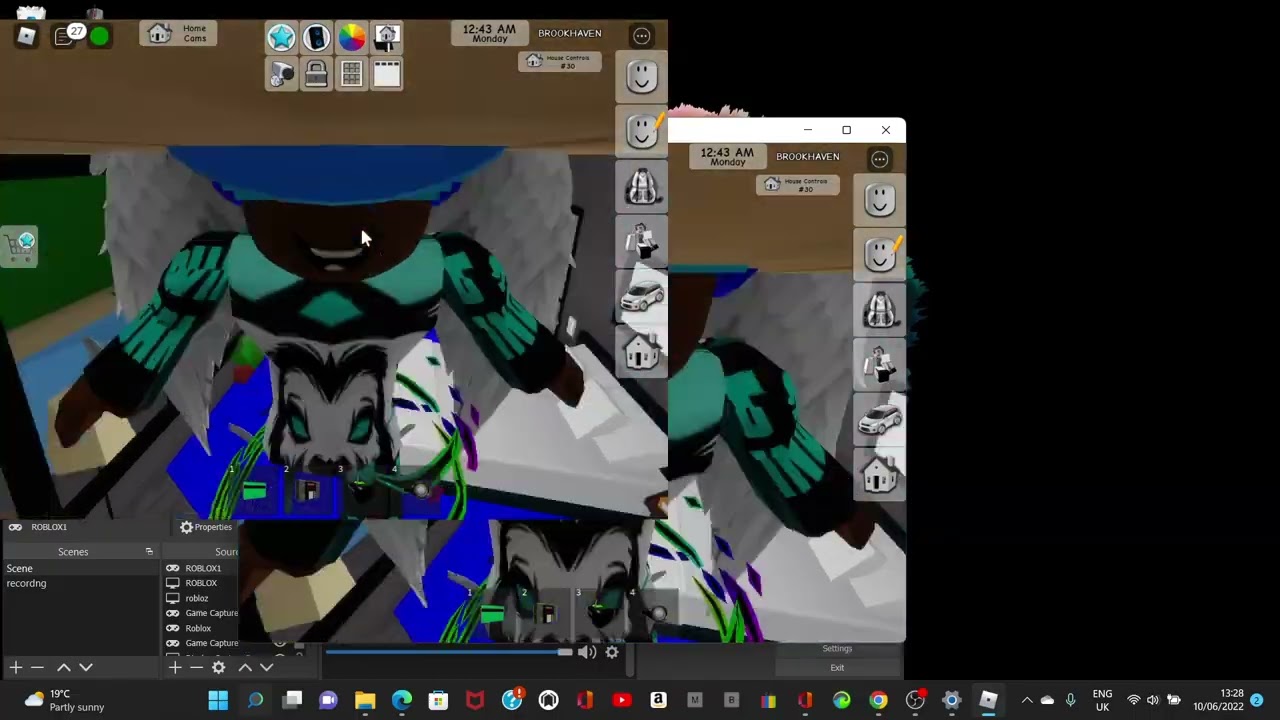Select the ROBLOX display source
The height and width of the screenshot is (720, 1280).
click(202, 583)
